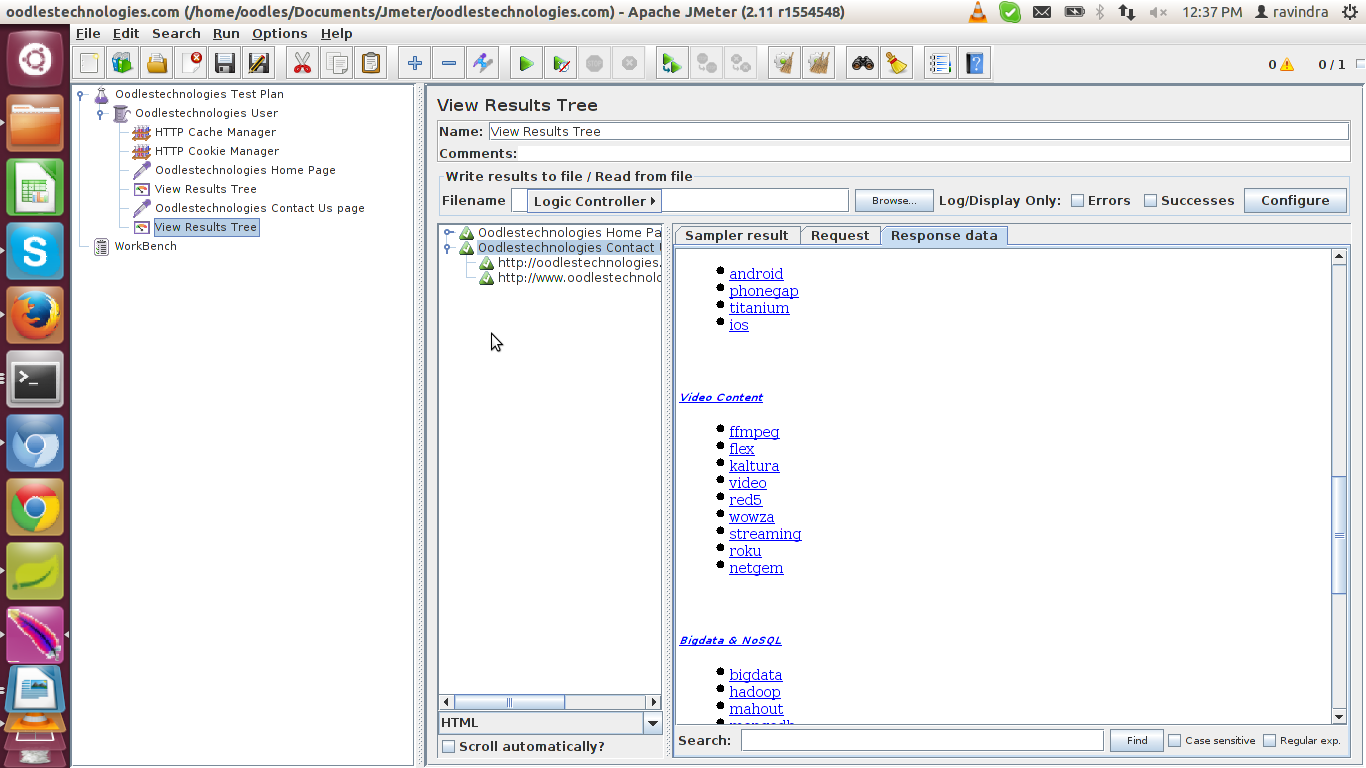
Task: Collapse all nodes with minus icon
Action: 449,64
